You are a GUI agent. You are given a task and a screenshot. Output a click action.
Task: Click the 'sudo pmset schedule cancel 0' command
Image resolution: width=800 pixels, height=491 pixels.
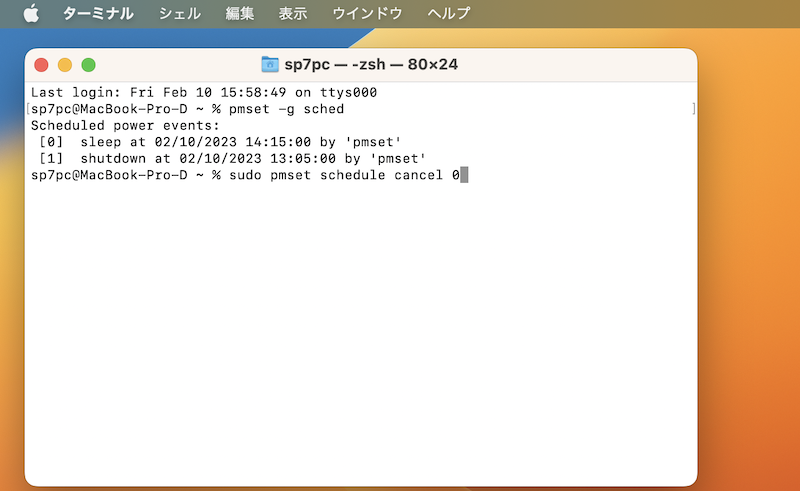(344, 175)
